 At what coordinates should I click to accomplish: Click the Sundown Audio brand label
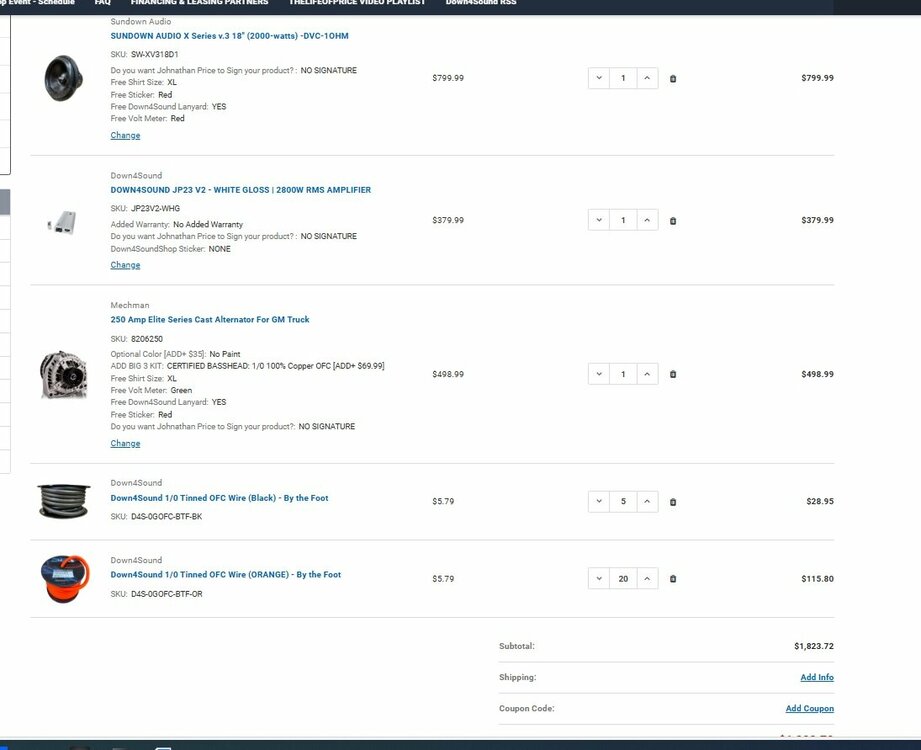coord(141,22)
